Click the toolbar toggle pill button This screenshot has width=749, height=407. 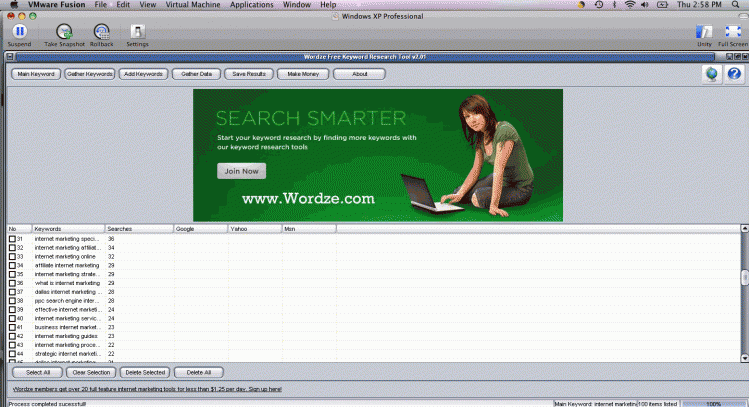tap(744, 16)
